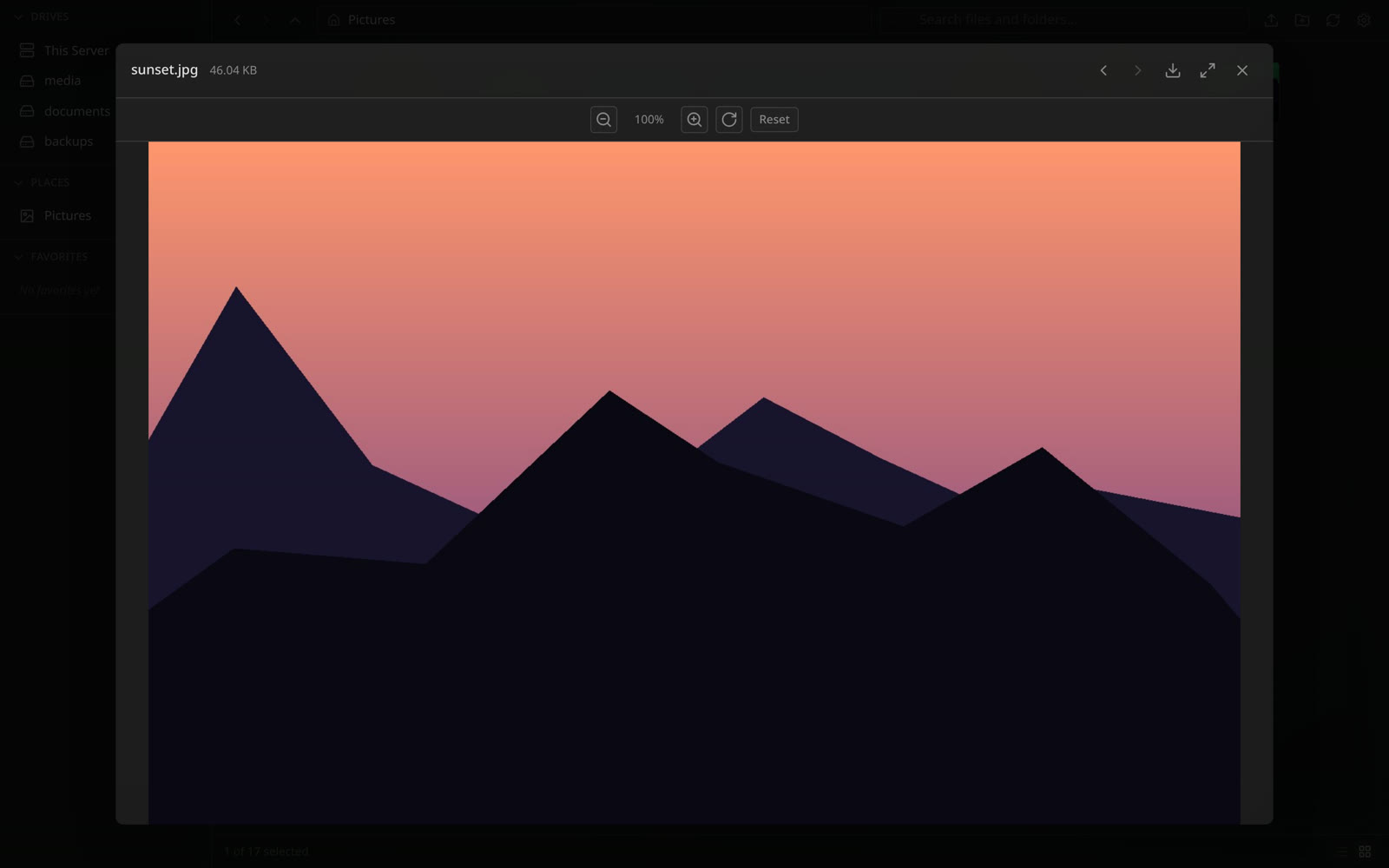Click the sunset.jpg file name title
Viewport: 1389px width, 868px height.
point(164,69)
